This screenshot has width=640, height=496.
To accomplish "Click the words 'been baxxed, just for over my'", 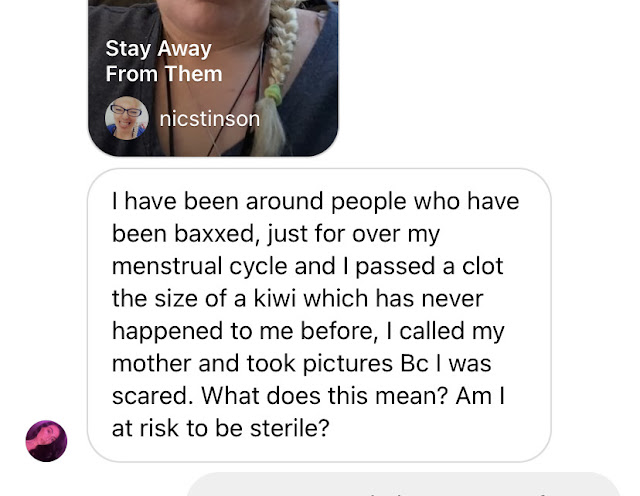I will click(276, 234).
